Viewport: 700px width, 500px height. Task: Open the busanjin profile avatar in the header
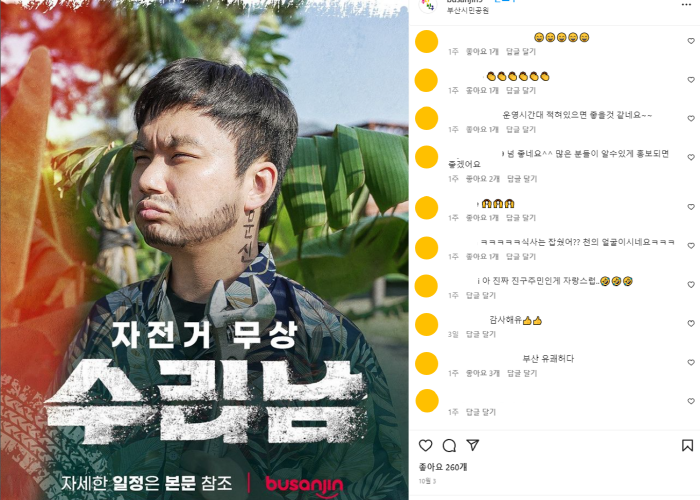coord(428,5)
